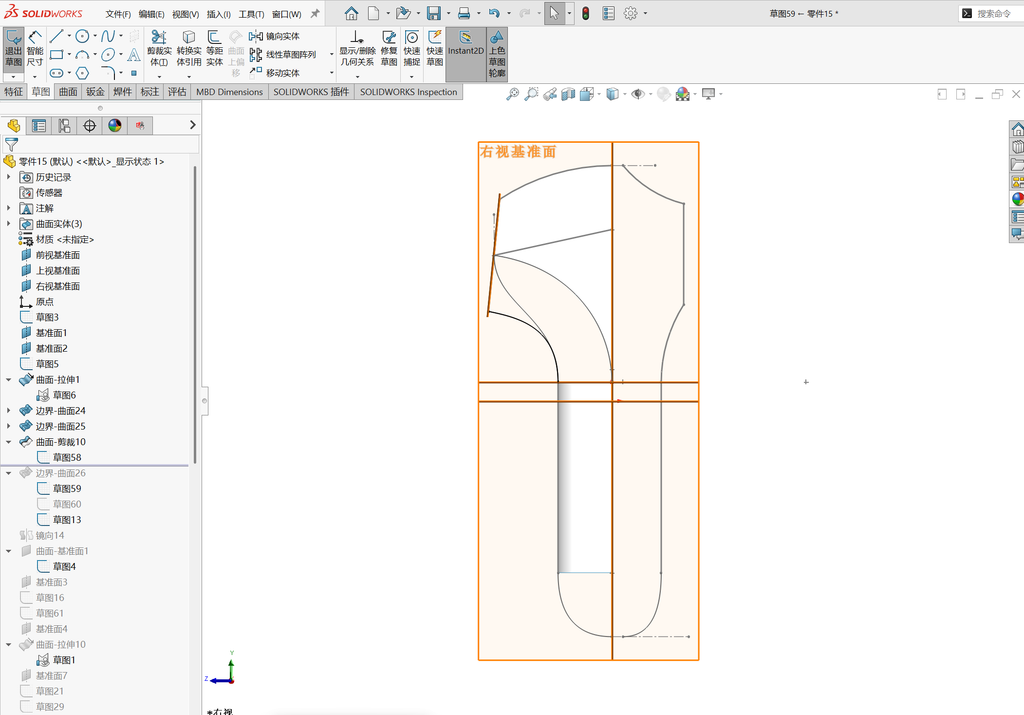Expand the 边界-曲面24 tree node

click(x=8, y=411)
